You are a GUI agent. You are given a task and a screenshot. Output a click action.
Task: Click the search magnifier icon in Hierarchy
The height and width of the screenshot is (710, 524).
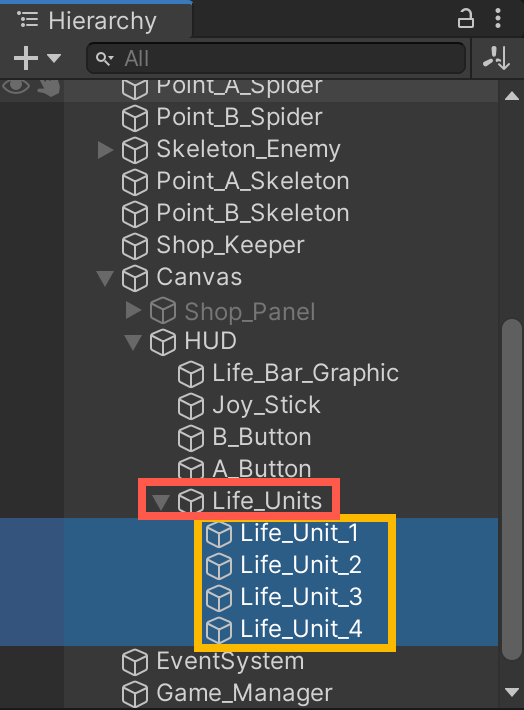click(x=104, y=58)
